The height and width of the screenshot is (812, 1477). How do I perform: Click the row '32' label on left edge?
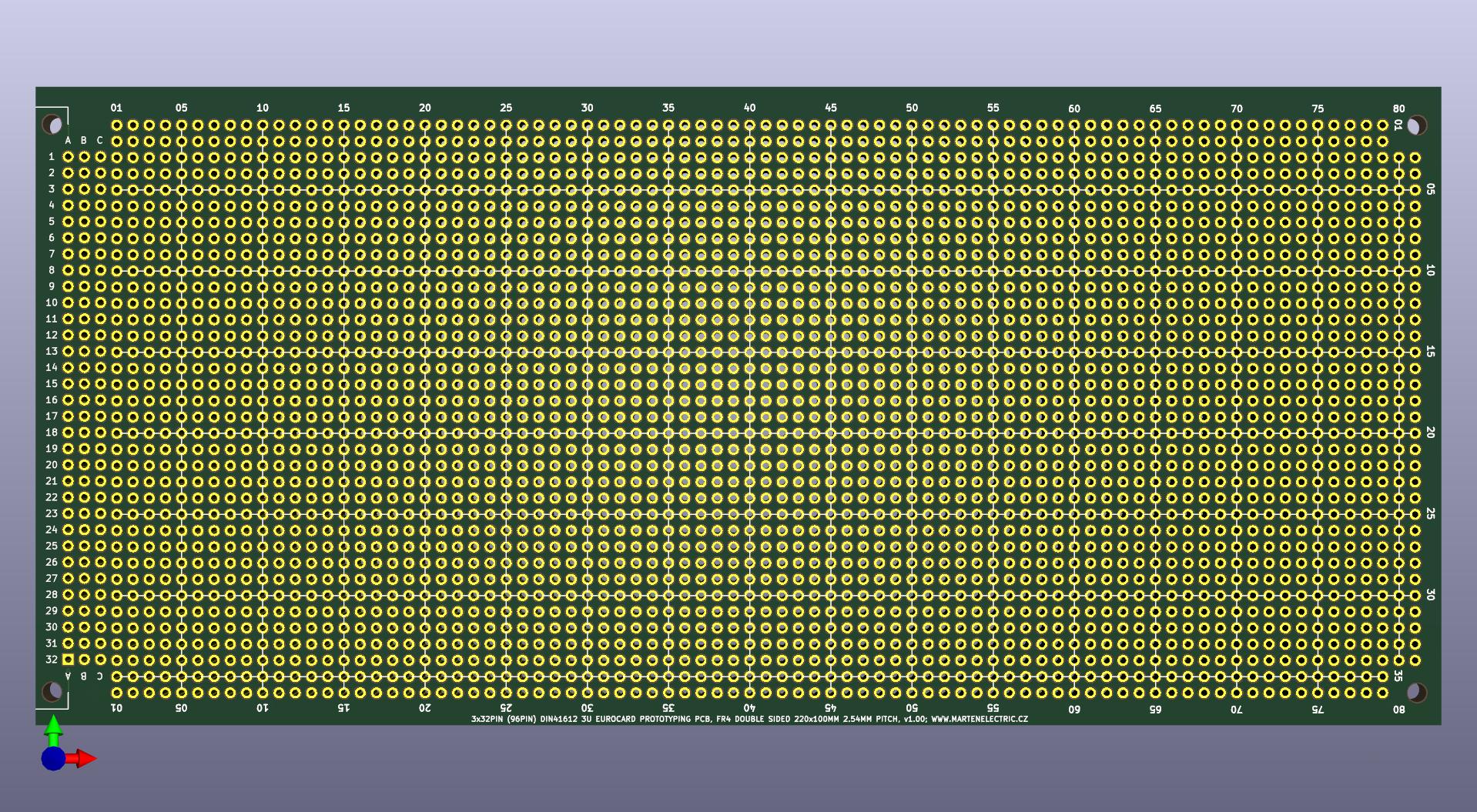tap(52, 660)
